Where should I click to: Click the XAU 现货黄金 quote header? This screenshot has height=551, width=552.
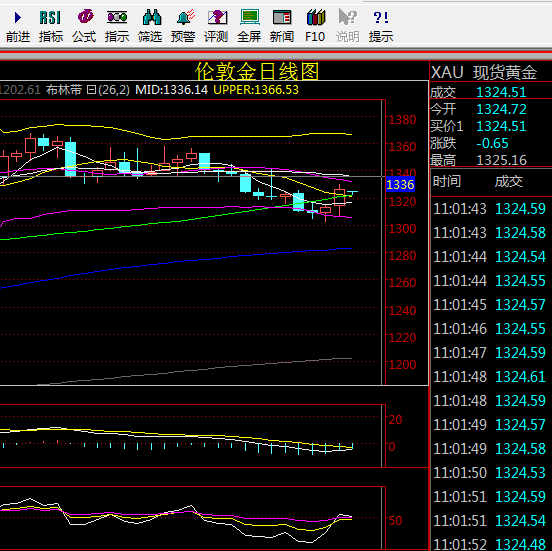[x=484, y=73]
